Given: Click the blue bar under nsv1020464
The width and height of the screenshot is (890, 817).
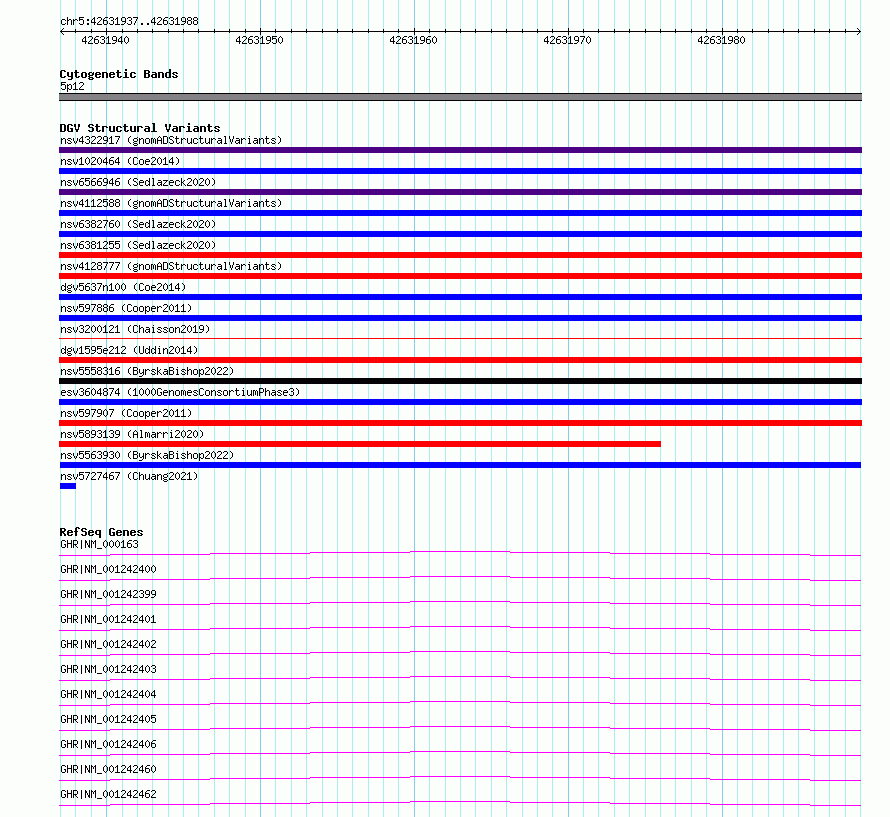Looking at the screenshot, I should [460, 171].
